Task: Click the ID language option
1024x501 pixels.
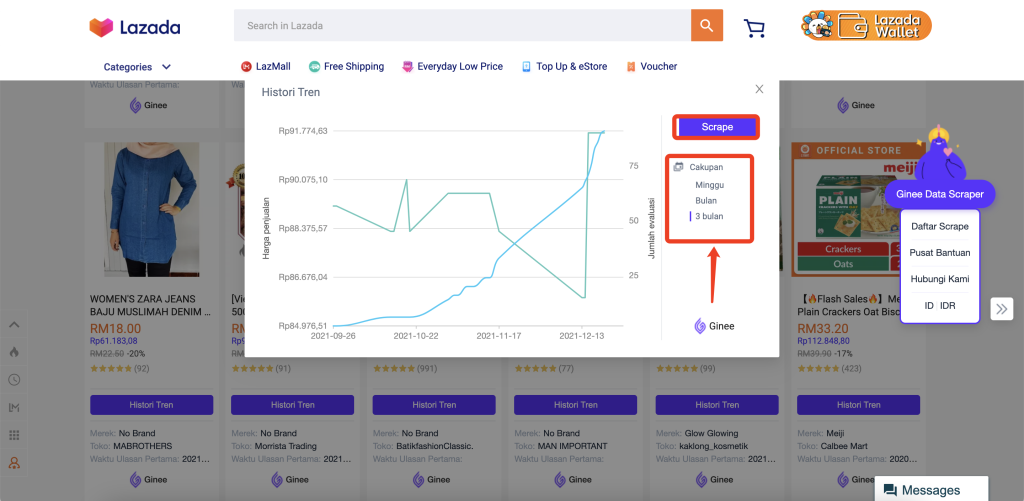Action: [929, 306]
